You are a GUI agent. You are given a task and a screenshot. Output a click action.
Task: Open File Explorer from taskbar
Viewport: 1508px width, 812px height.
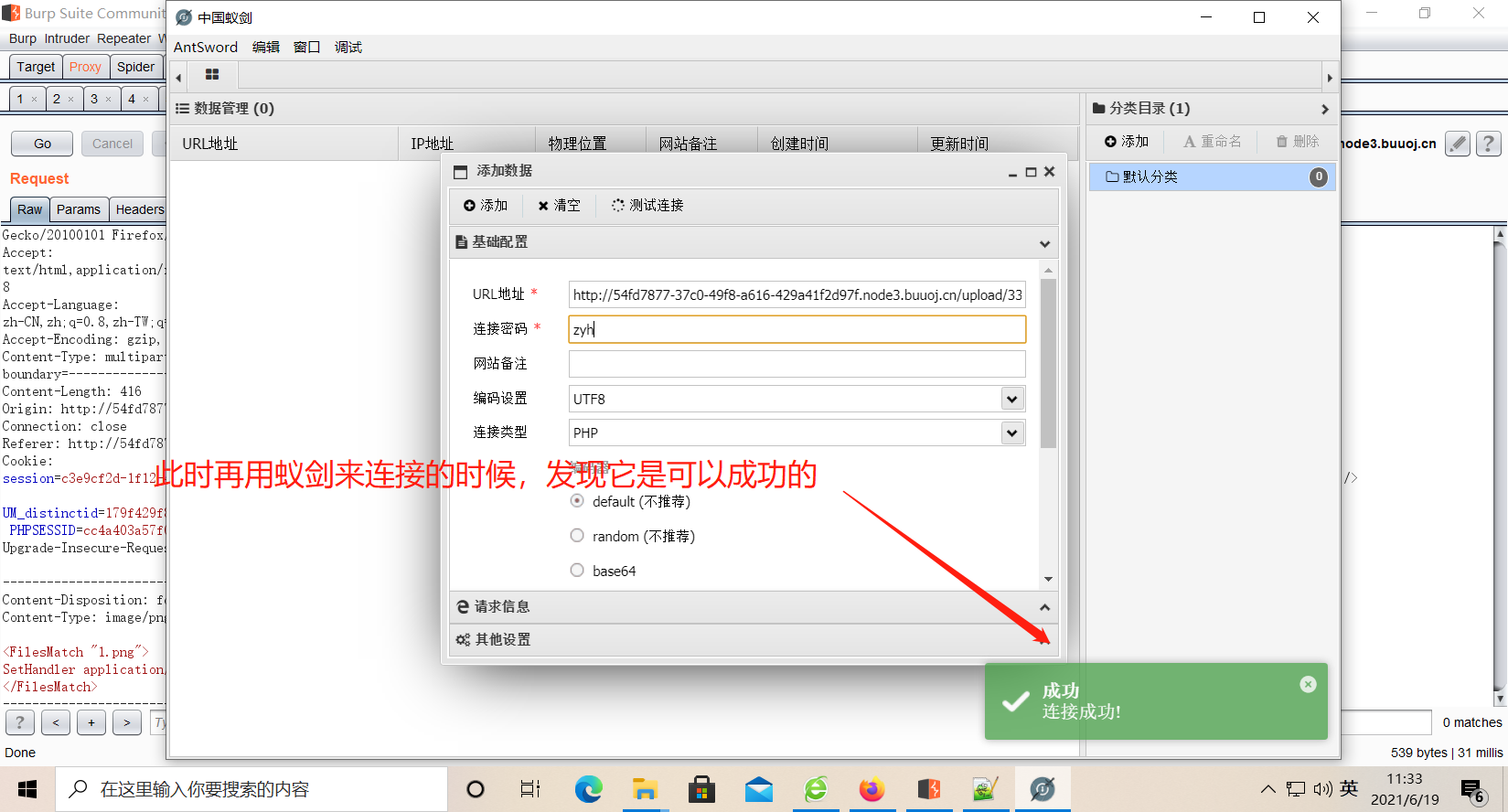pyautogui.click(x=645, y=789)
